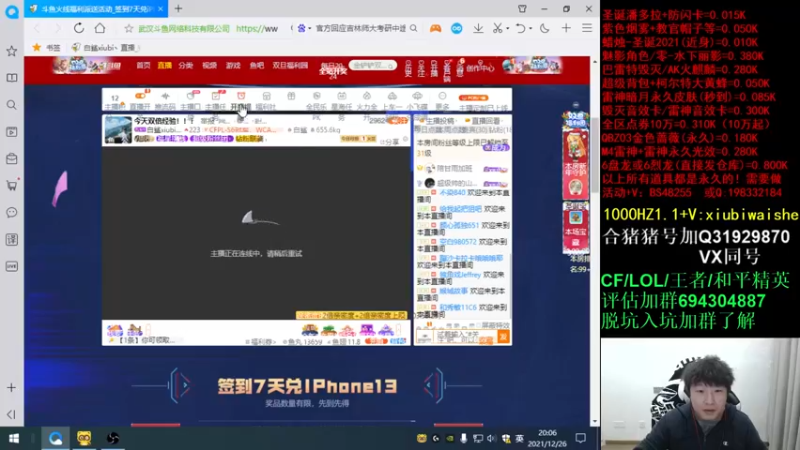Expand the scissors tool dropdown arrow
The image size is (800, 450).
(508, 29)
